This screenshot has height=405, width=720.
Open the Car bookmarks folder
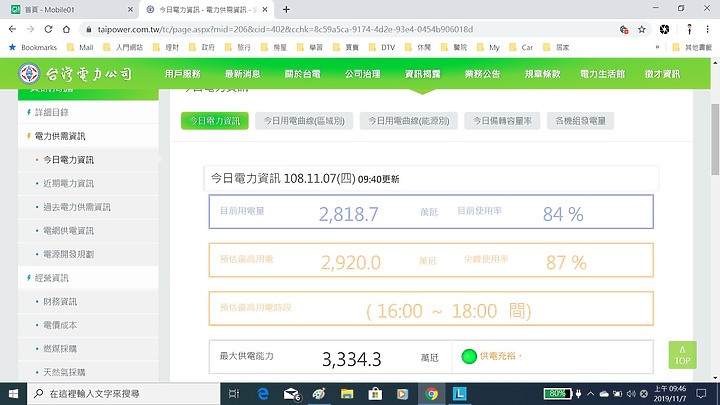click(x=521, y=47)
